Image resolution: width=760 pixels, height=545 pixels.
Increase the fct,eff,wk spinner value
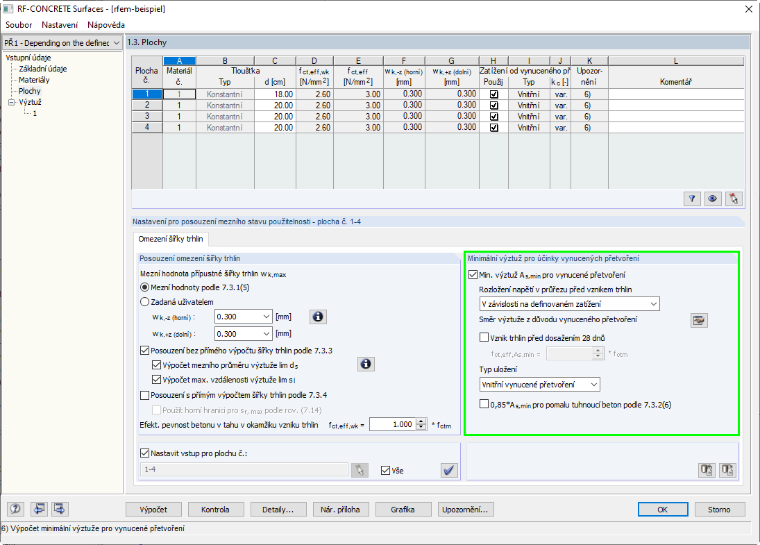[x=422, y=421]
